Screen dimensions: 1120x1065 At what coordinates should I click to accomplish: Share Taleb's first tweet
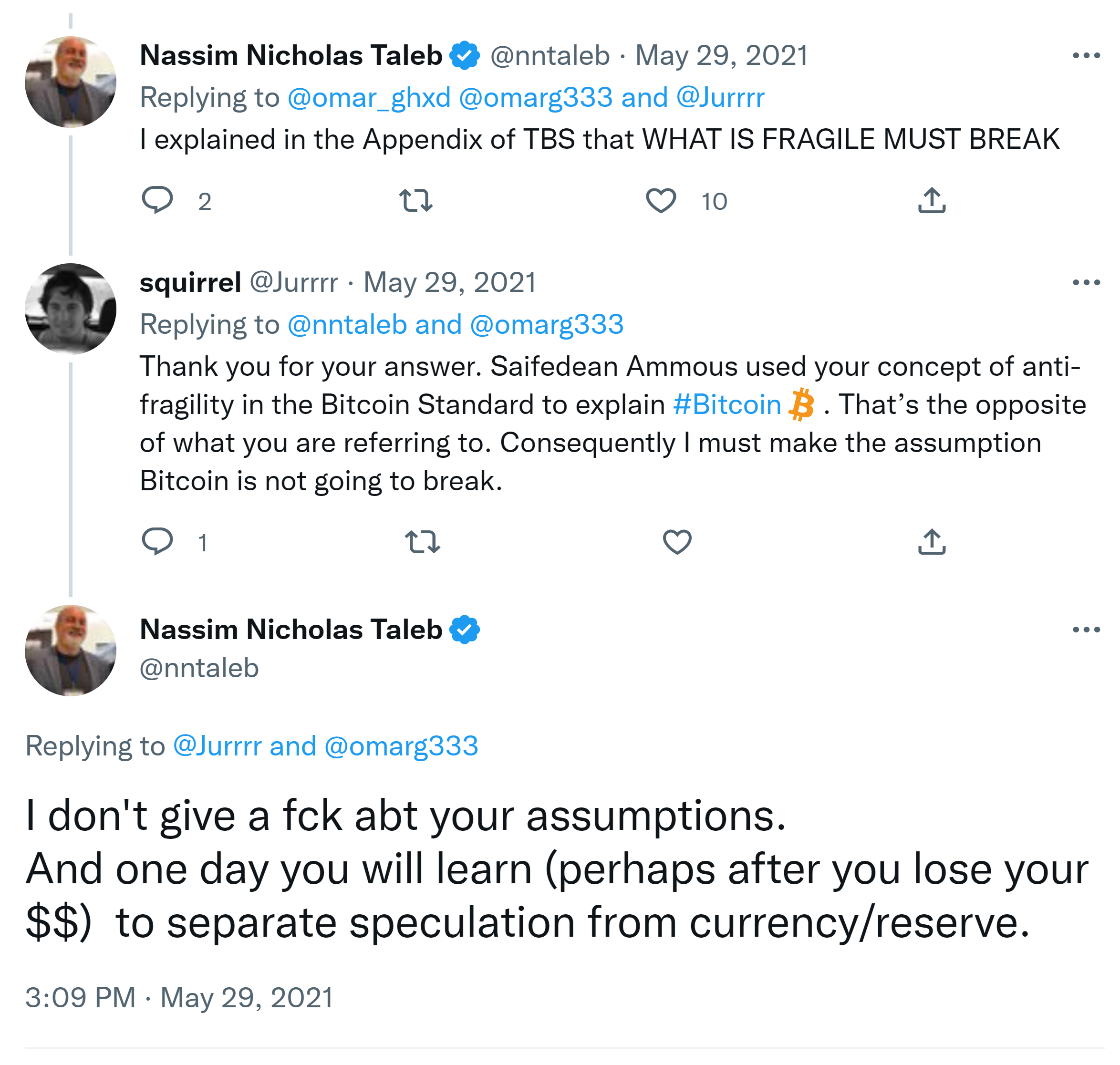click(932, 201)
